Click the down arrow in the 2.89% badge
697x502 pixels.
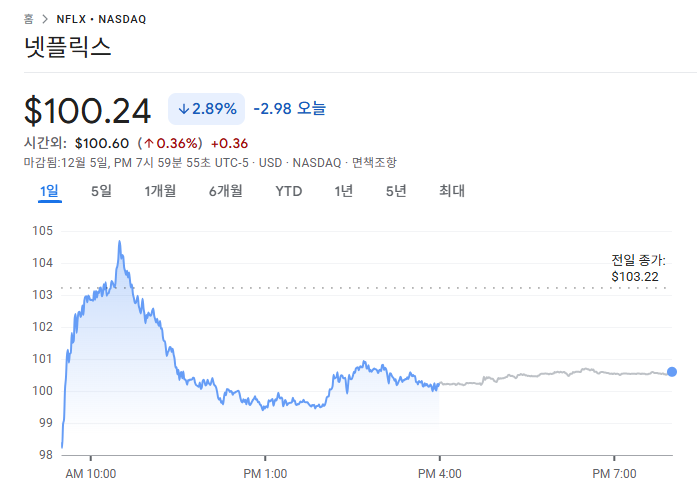pyautogui.click(x=184, y=109)
